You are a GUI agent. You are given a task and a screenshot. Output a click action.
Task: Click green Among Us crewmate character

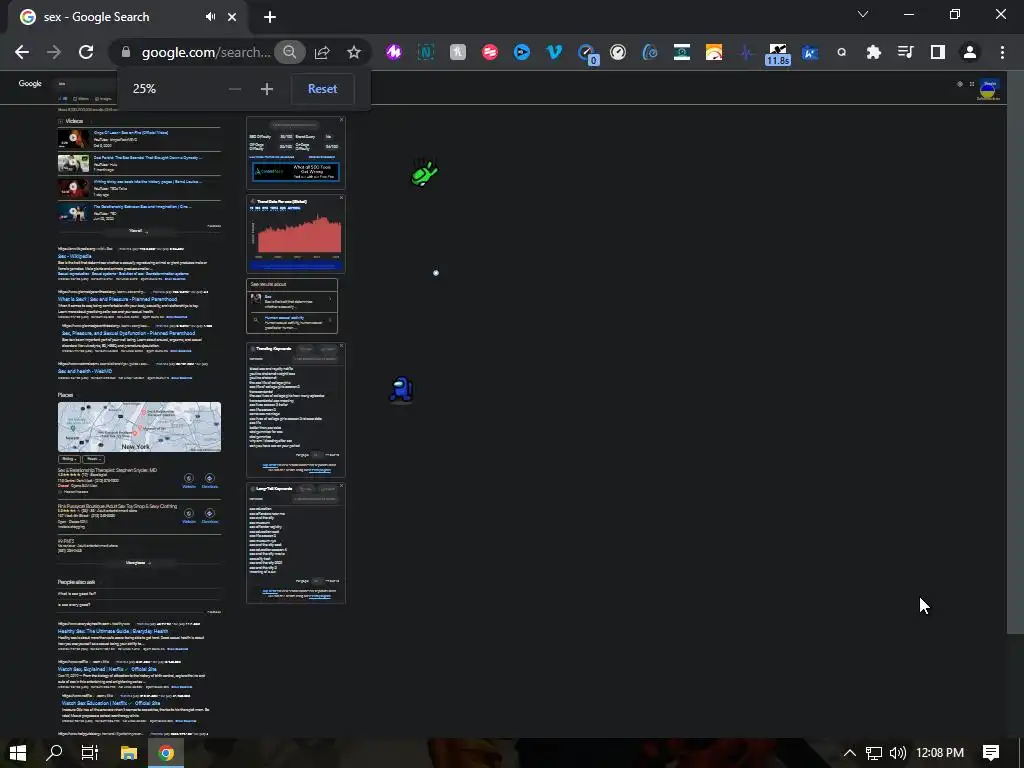(x=424, y=174)
